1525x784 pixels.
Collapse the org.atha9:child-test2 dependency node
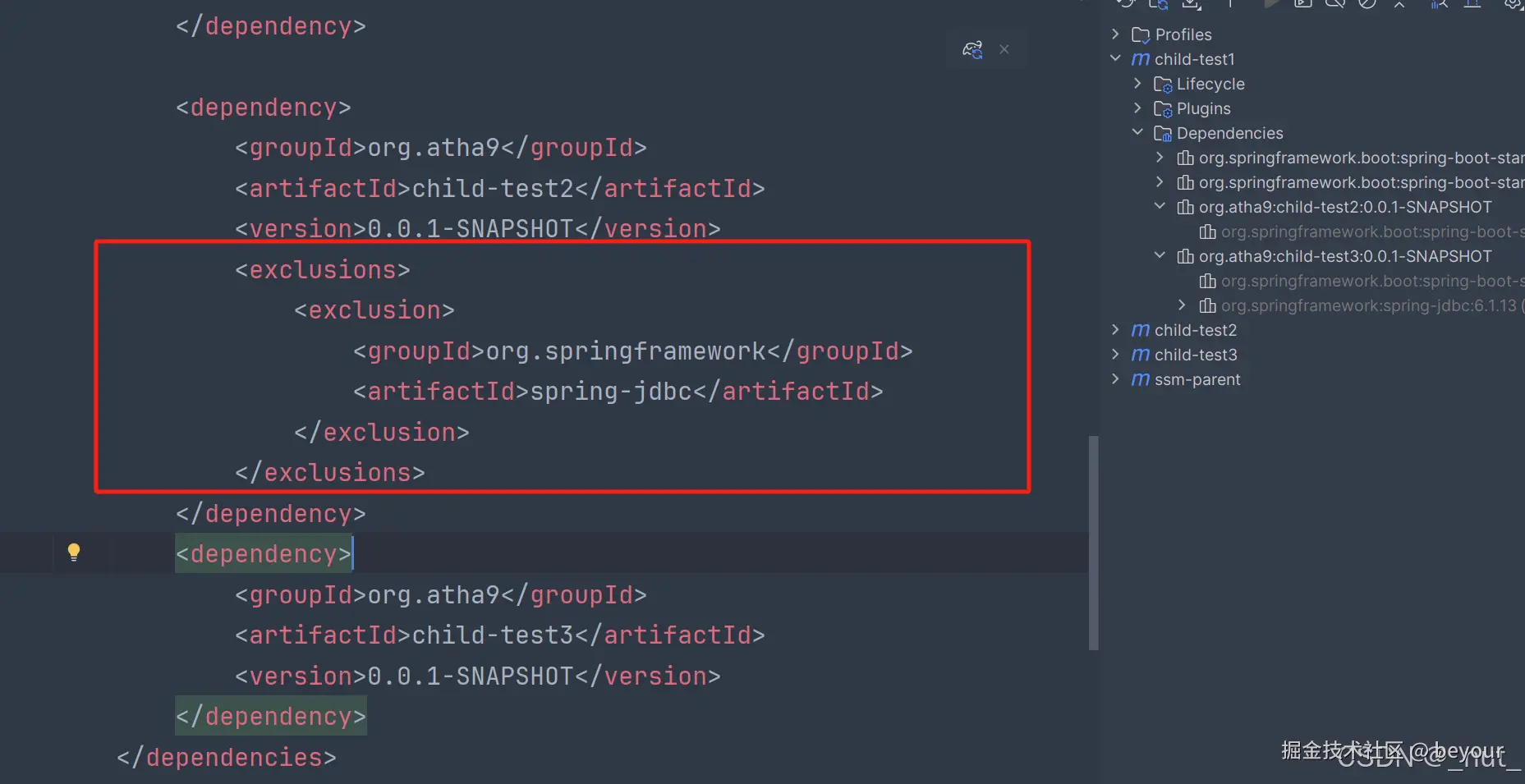1160,206
